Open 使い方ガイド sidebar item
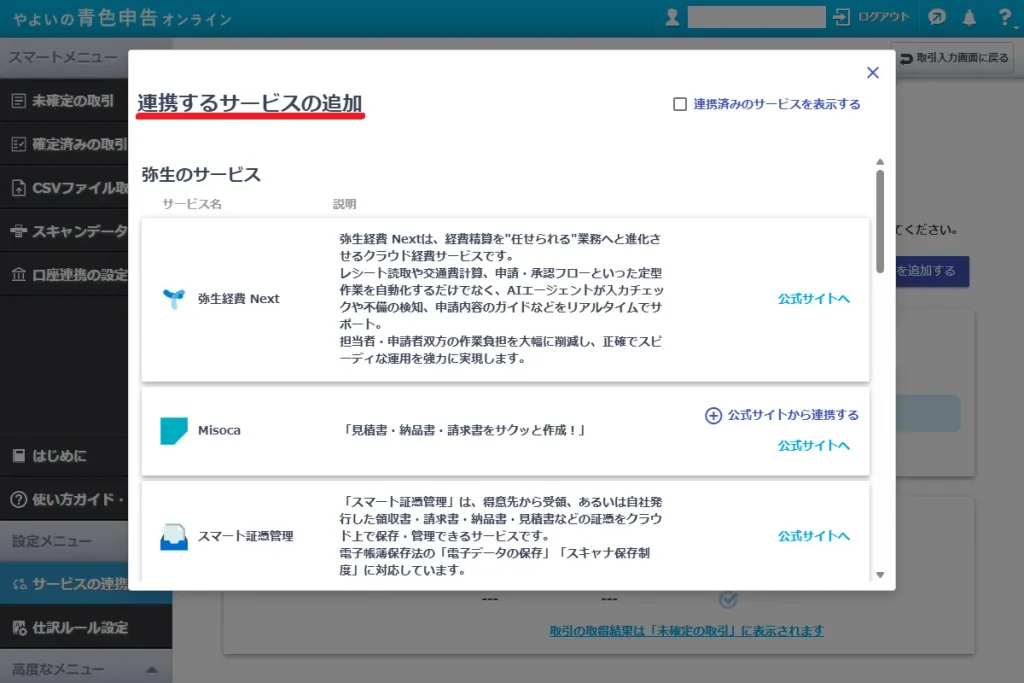 coord(64,500)
